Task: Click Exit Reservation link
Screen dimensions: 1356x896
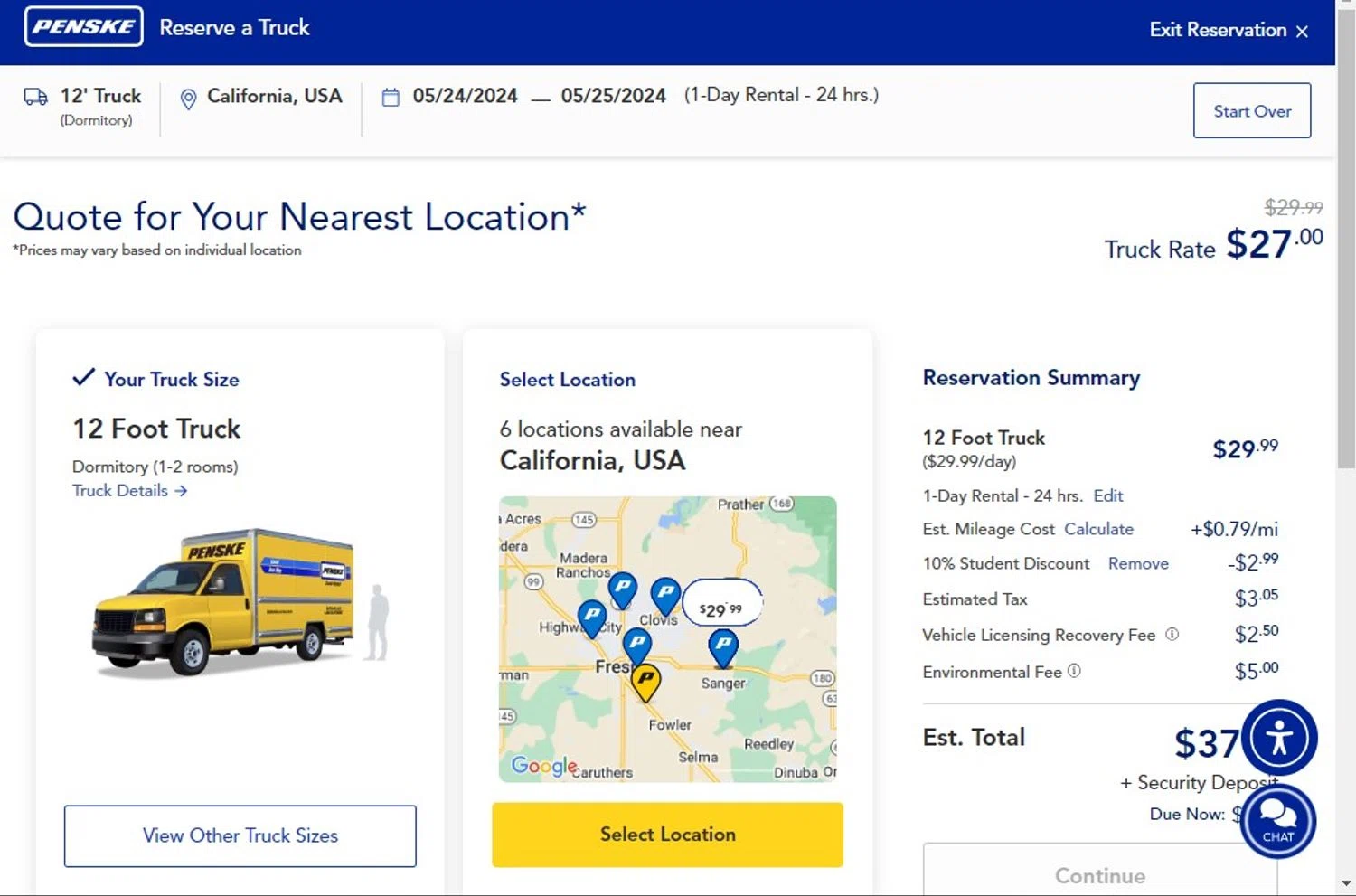Action: [1218, 30]
